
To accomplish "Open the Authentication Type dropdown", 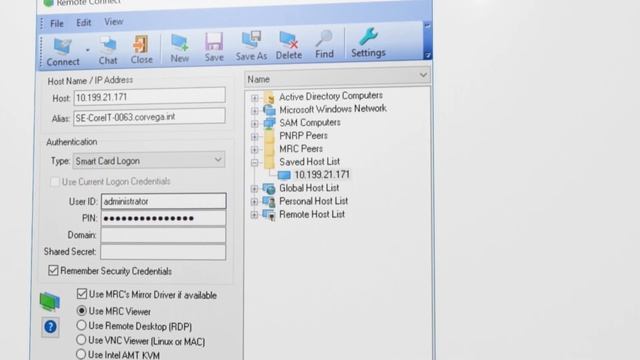I will coord(149,160).
